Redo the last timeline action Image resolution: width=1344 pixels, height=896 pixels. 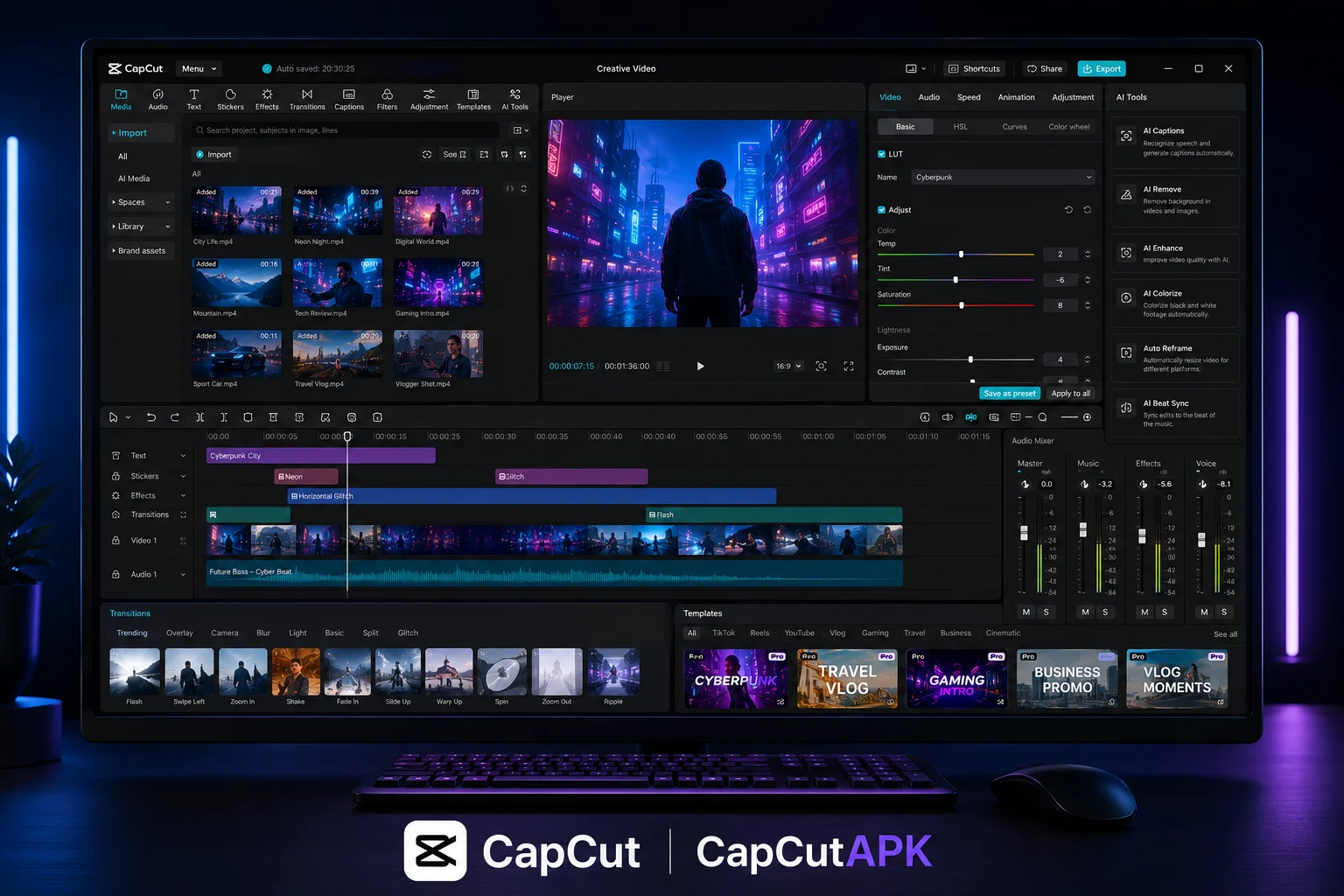click(x=175, y=417)
